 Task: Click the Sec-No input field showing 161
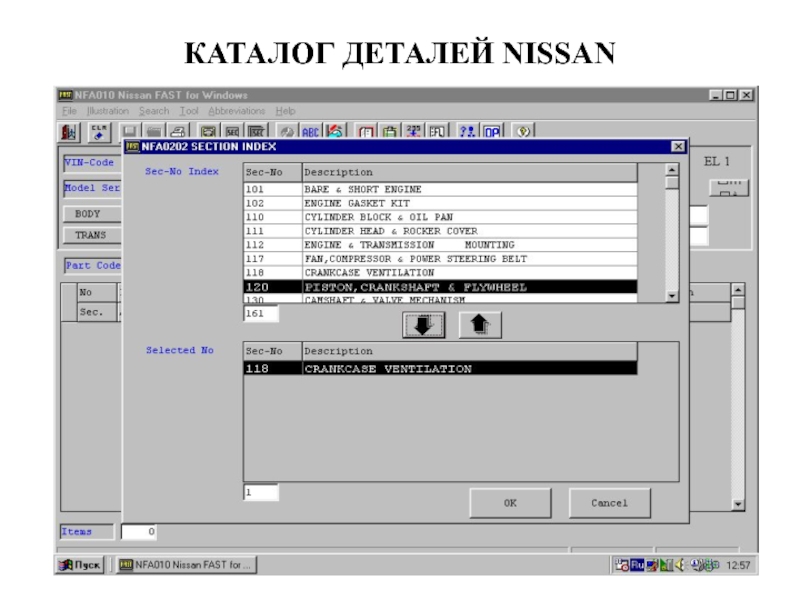pos(261,313)
